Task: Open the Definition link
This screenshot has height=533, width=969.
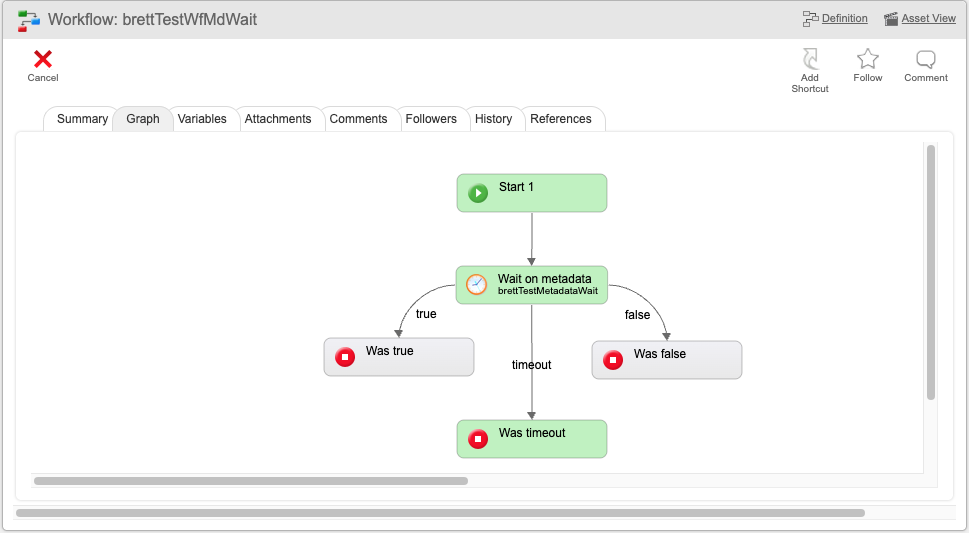Action: coord(844,19)
